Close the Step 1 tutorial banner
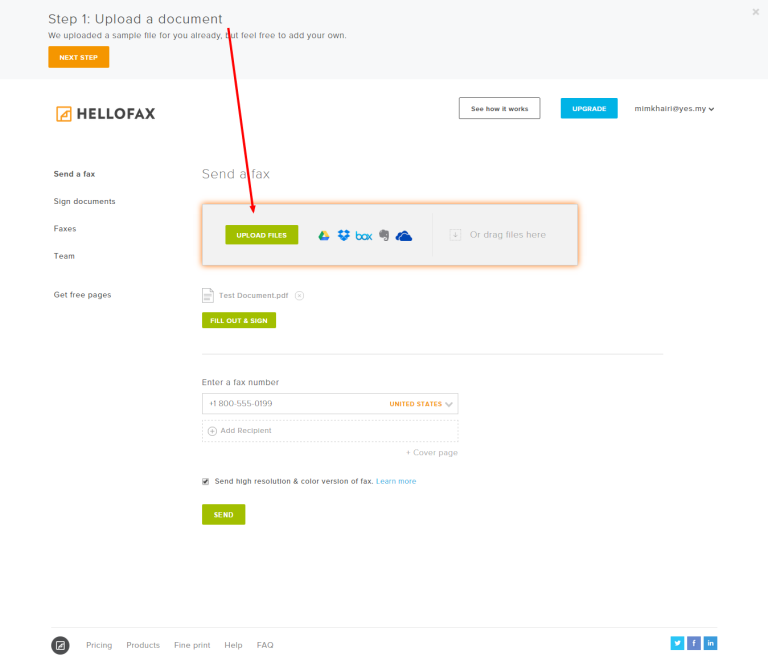The image size is (768, 670). [x=756, y=12]
